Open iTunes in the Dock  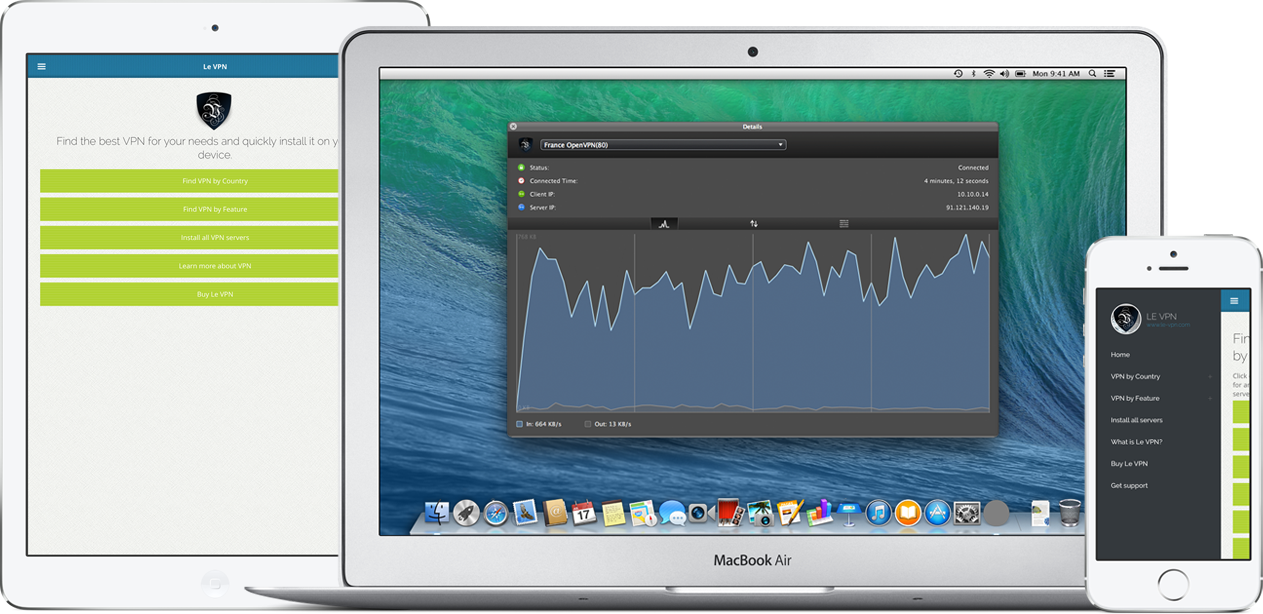[x=878, y=513]
